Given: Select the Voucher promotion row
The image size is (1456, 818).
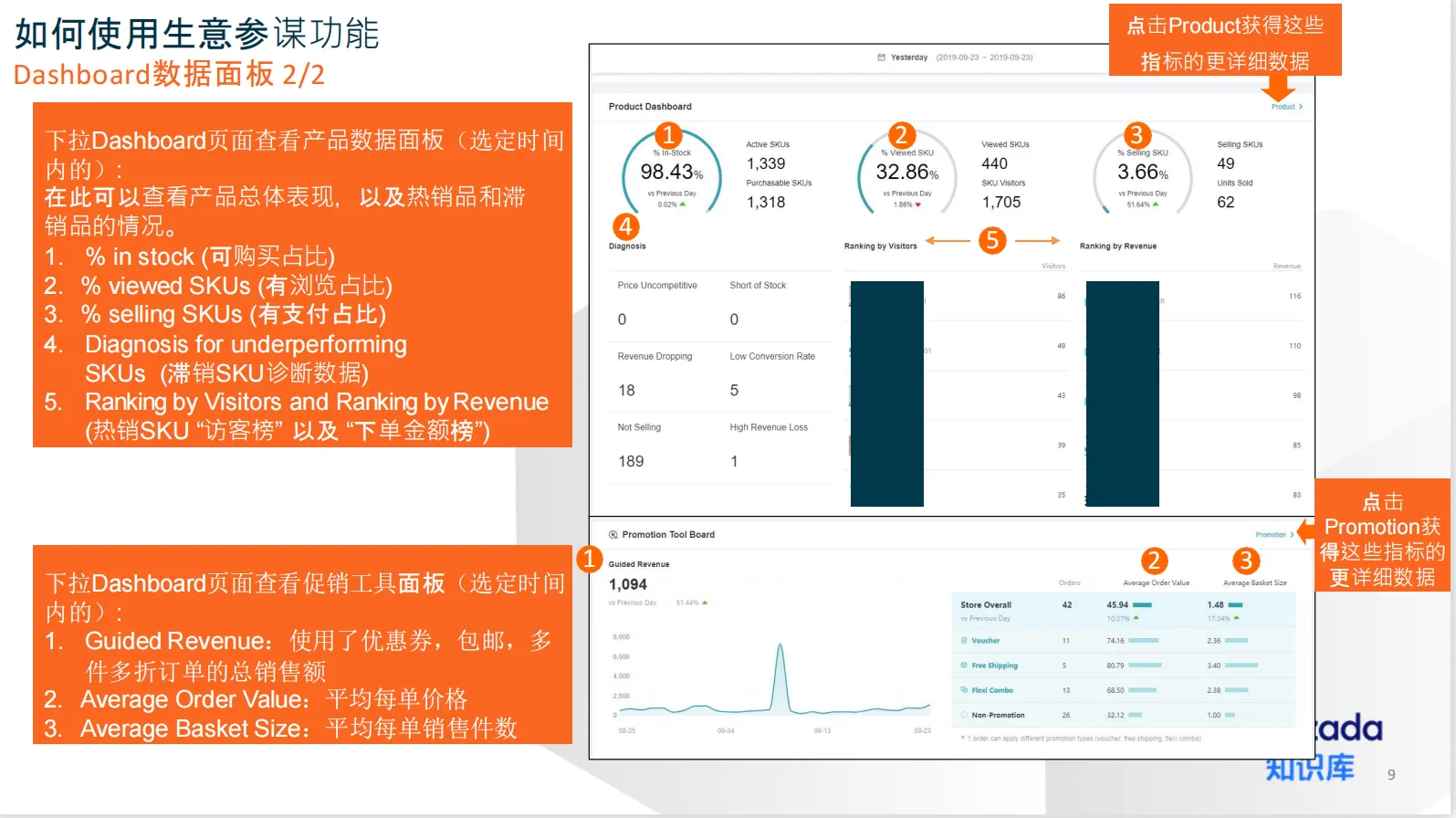Looking at the screenshot, I should [x=986, y=641].
